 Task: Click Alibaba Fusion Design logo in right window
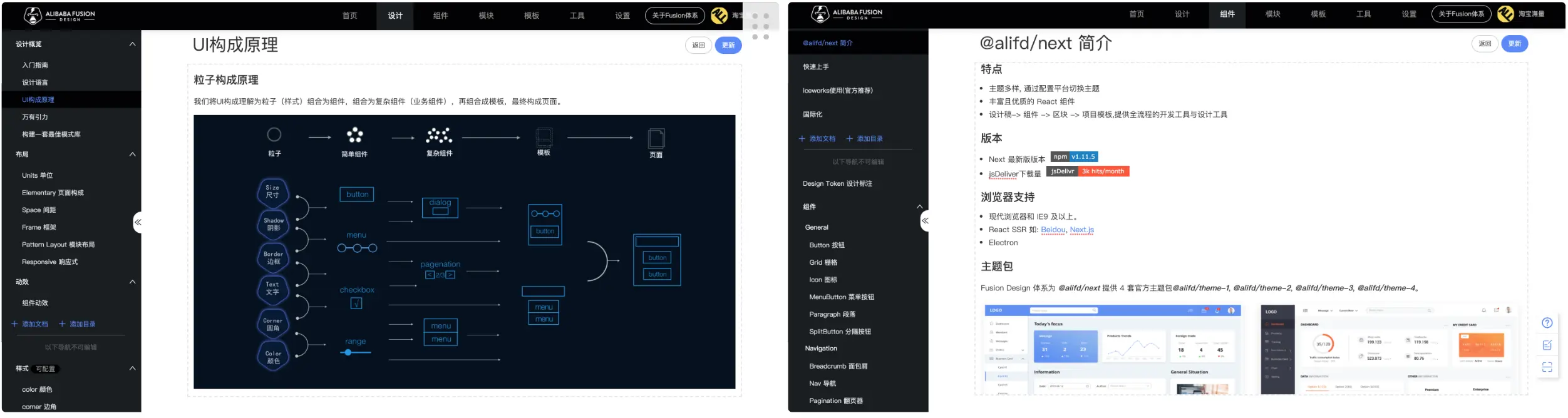click(x=847, y=14)
